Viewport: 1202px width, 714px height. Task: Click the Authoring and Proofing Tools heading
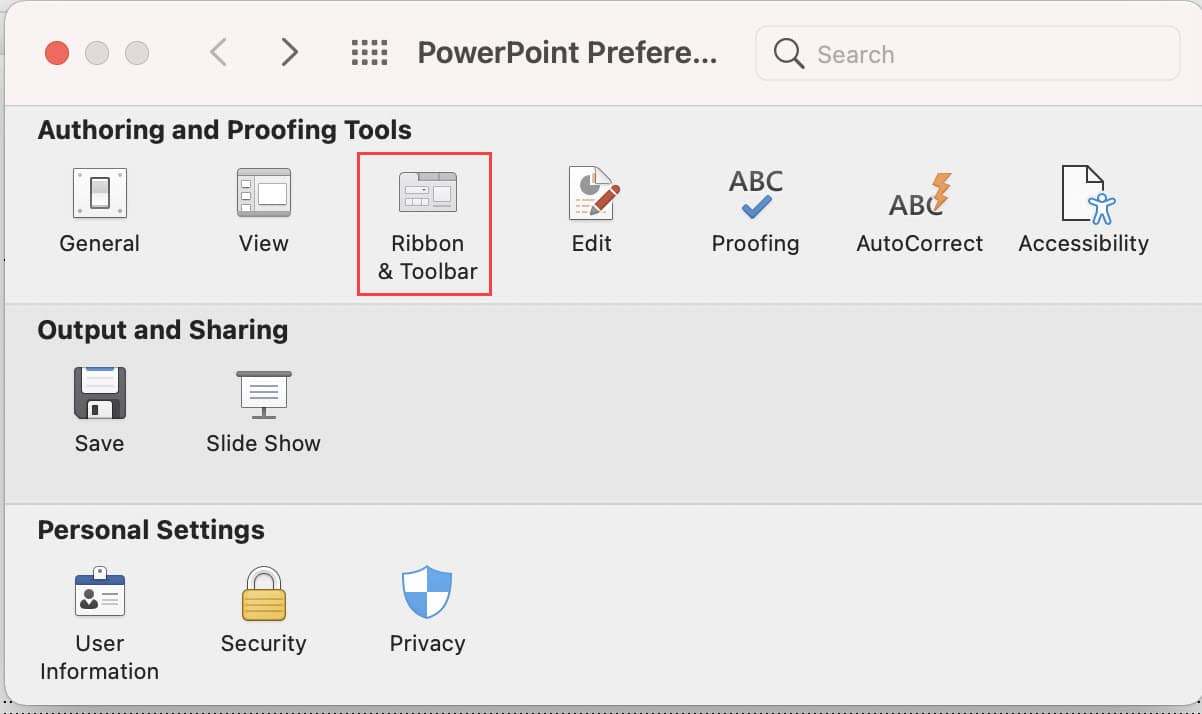click(x=224, y=130)
